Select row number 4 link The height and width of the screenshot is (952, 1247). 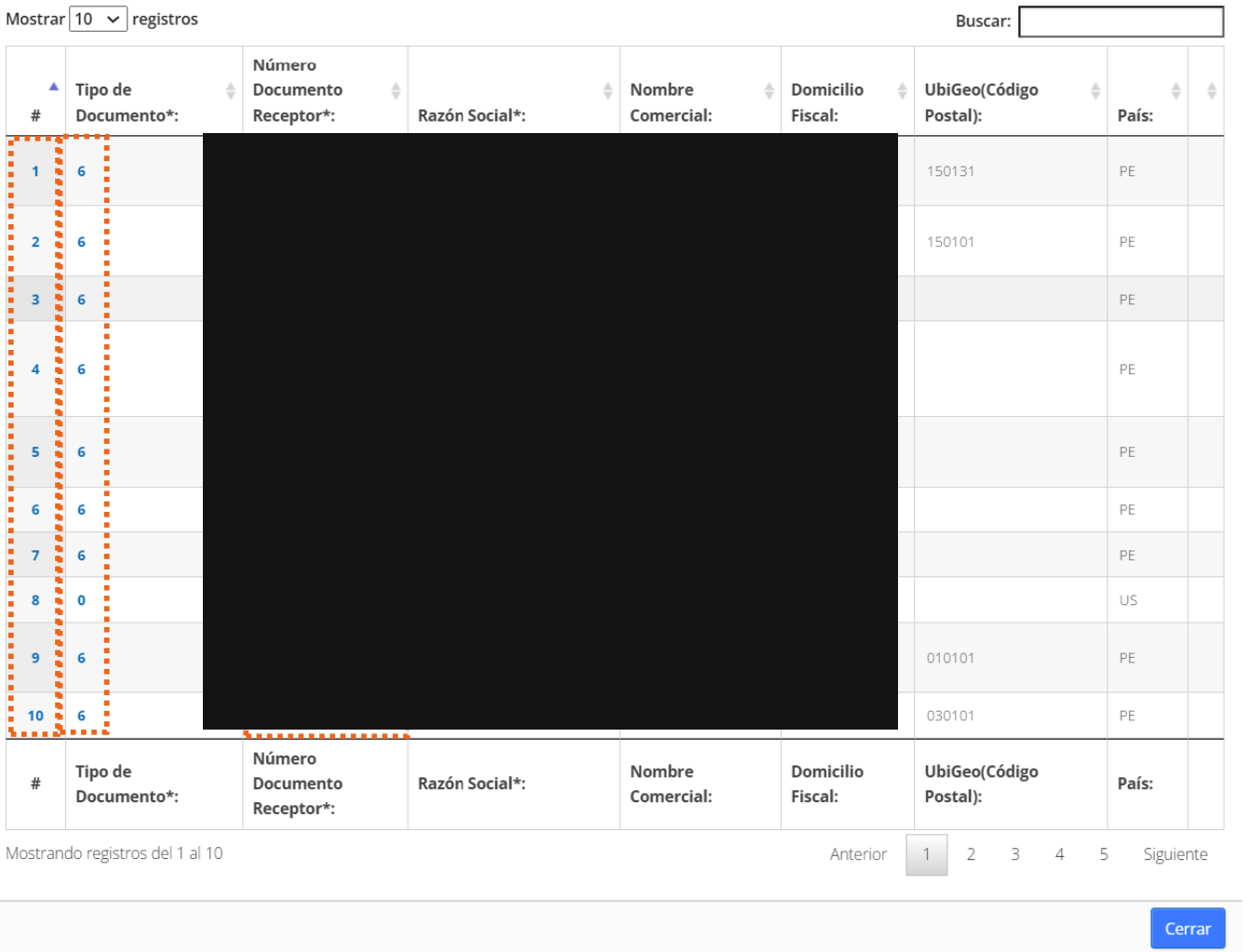[x=35, y=369]
